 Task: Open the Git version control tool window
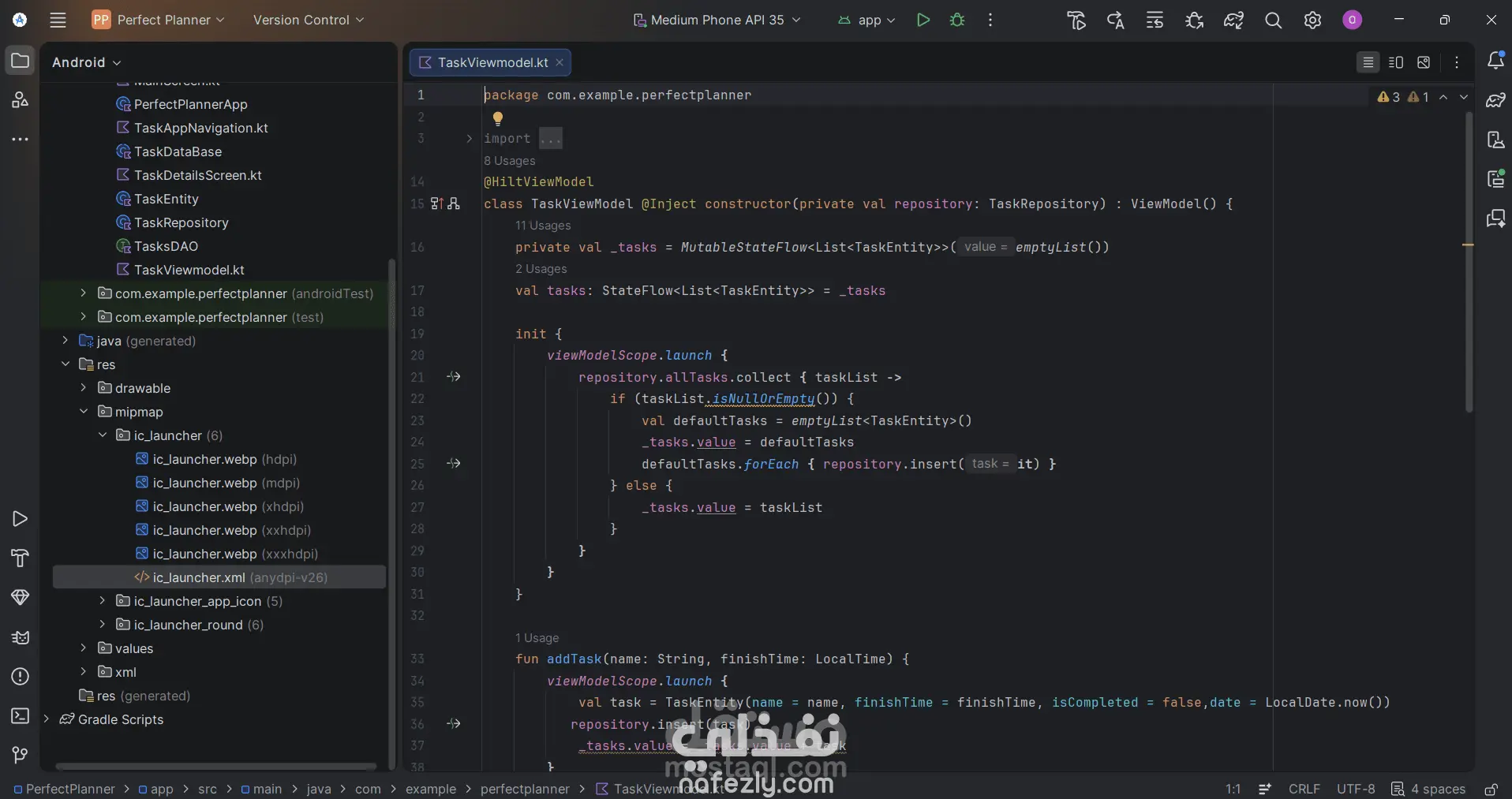[x=21, y=755]
